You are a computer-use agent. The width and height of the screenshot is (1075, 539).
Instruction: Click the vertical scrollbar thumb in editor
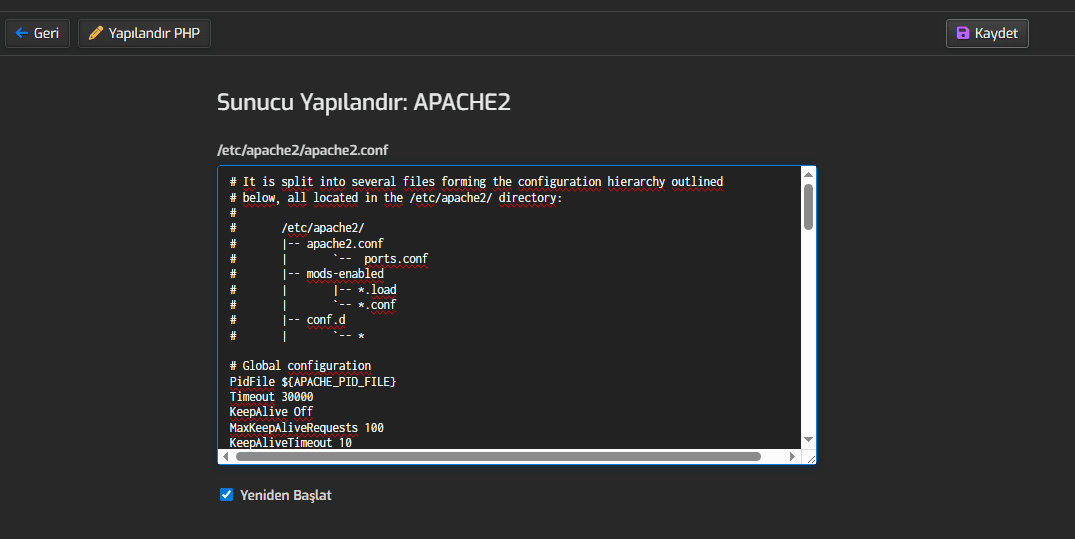tap(808, 206)
